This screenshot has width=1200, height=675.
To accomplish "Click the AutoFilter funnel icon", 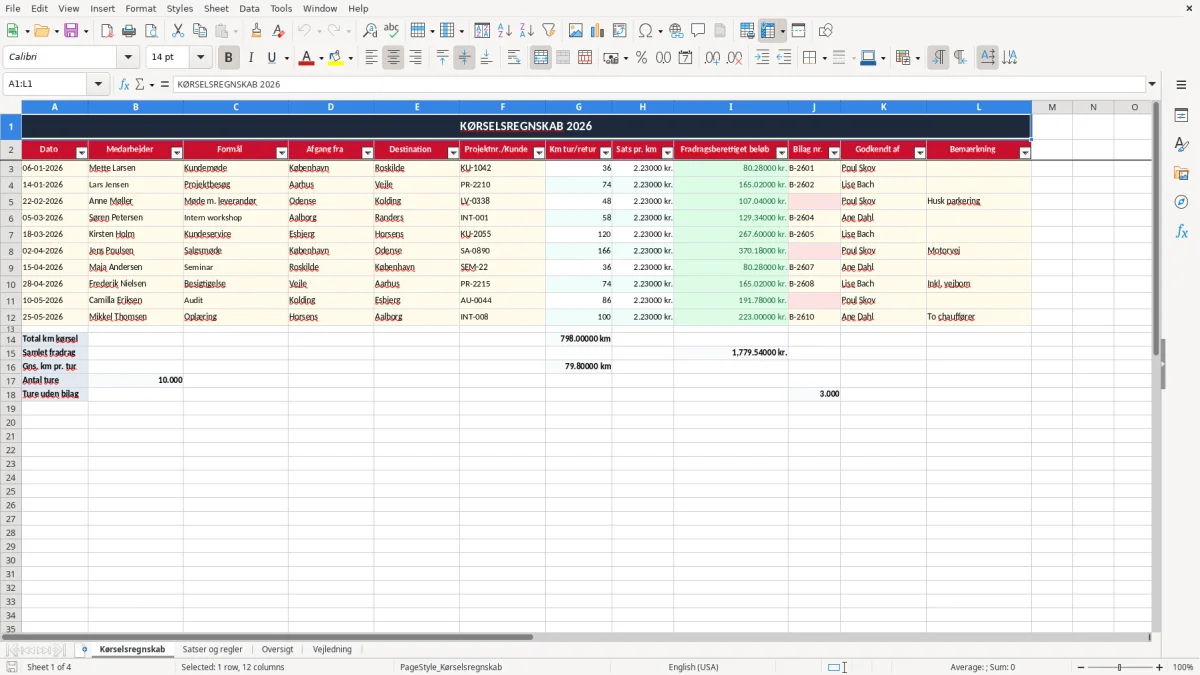I will tap(549, 31).
